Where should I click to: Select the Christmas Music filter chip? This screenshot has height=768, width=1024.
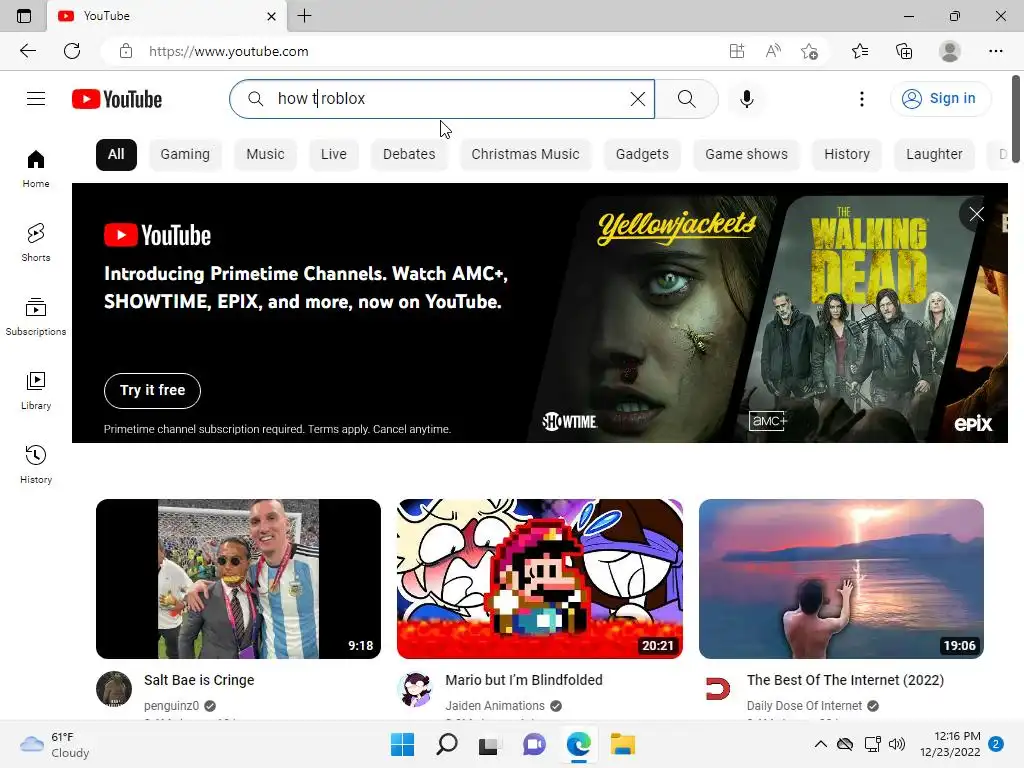coord(525,154)
